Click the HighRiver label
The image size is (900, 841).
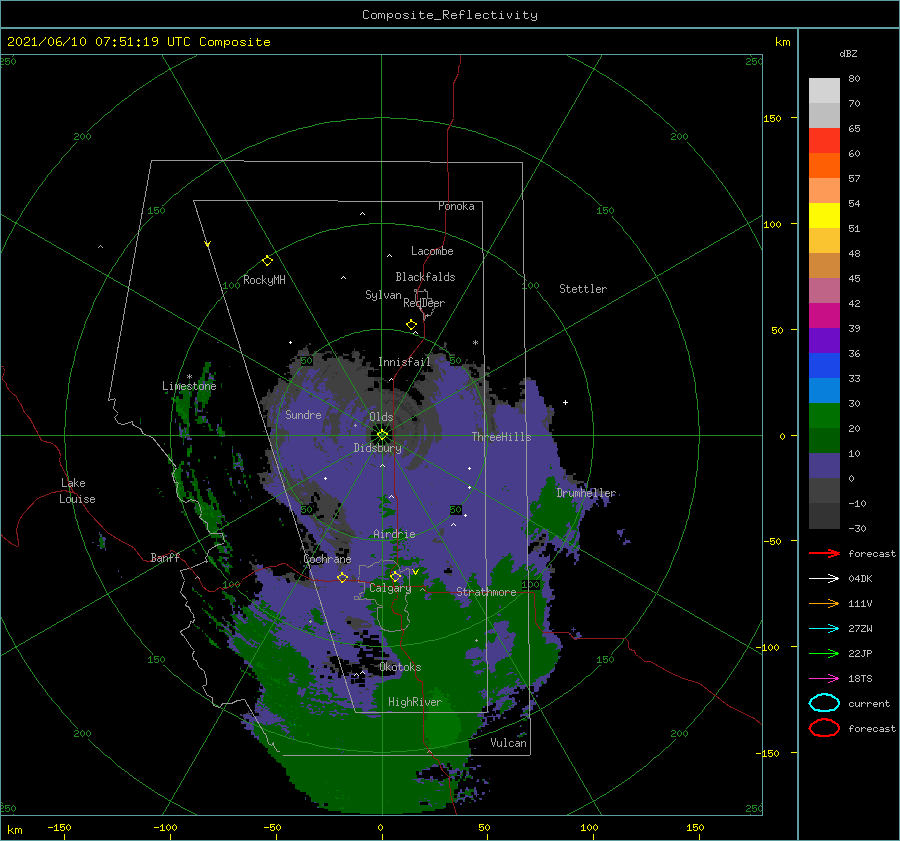click(x=415, y=702)
